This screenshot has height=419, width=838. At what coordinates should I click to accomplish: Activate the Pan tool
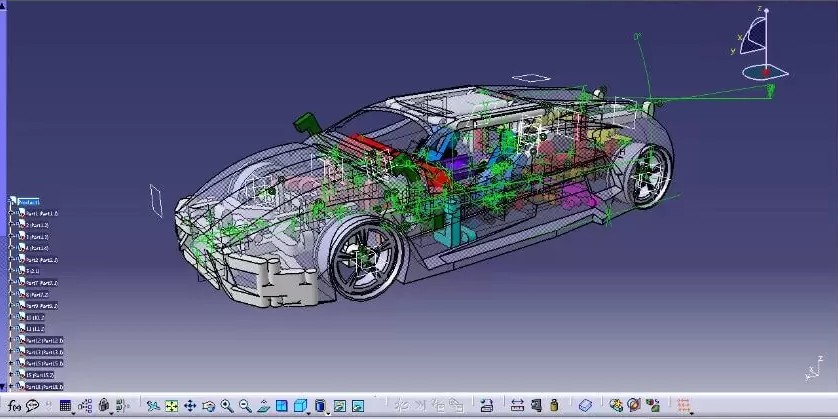[x=190, y=406]
